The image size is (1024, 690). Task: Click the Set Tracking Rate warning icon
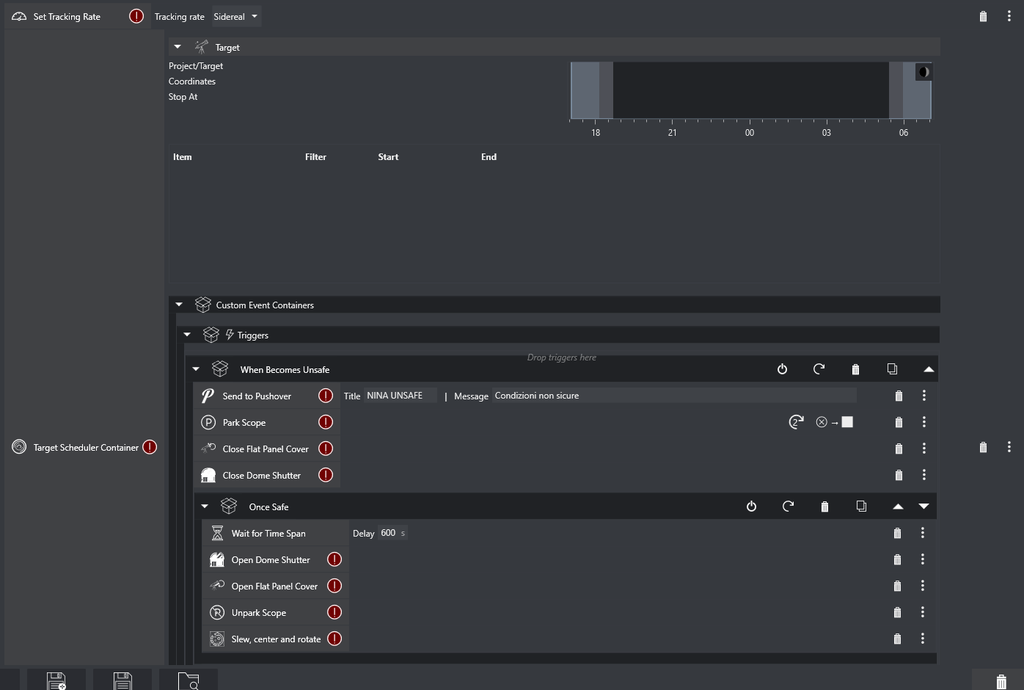(136, 16)
